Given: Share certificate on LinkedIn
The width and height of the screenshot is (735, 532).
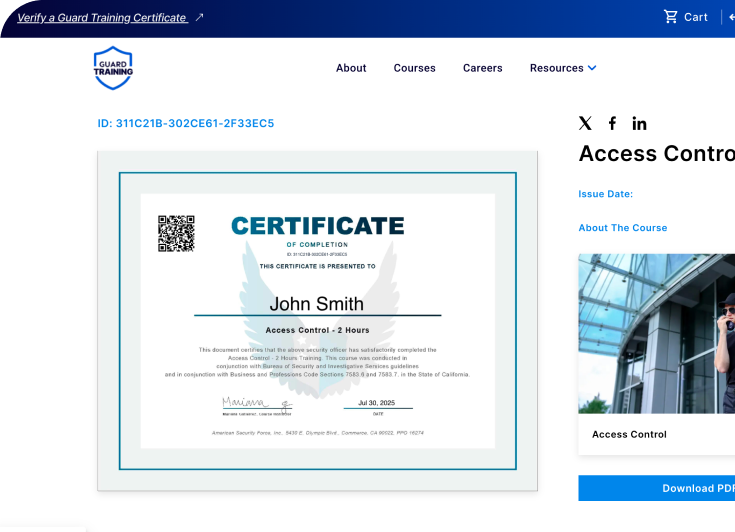Looking at the screenshot, I should pyautogui.click(x=639, y=124).
